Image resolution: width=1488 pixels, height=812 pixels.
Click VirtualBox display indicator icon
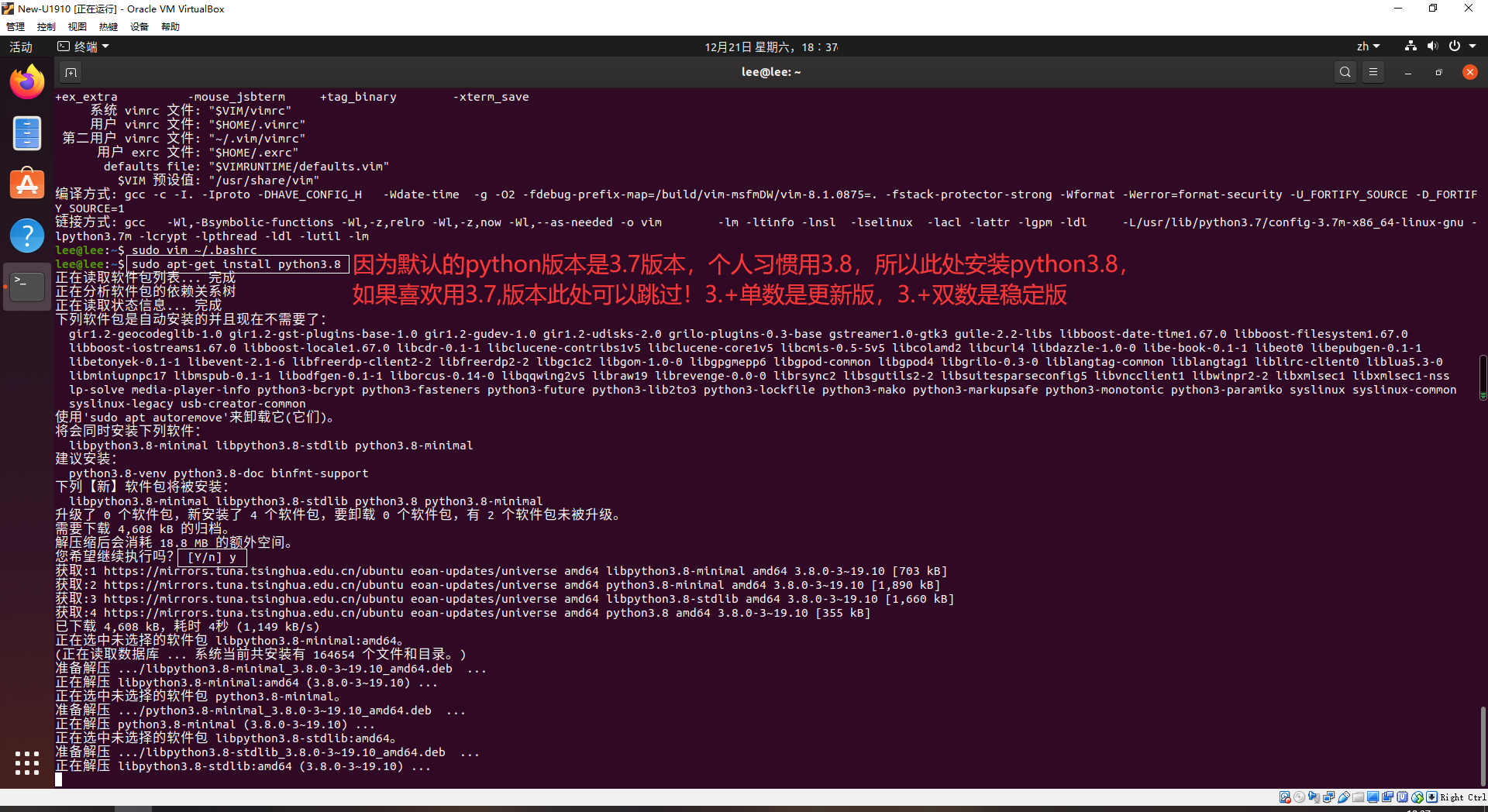click(x=1373, y=797)
